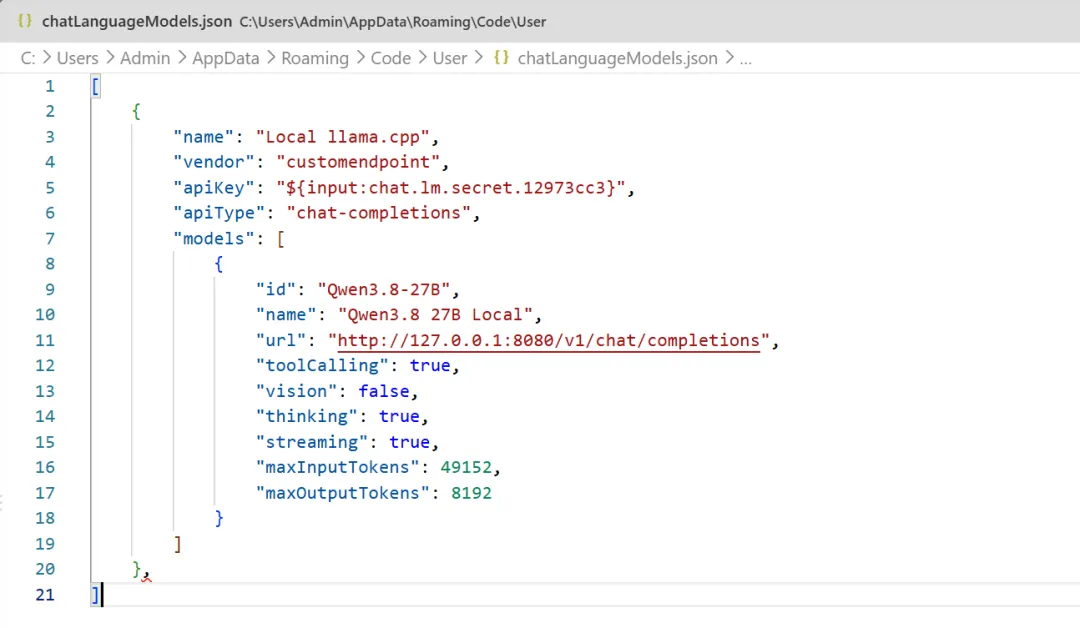Click the opening curly brace on line 8
Screen dimensions: 1080x628
218,264
